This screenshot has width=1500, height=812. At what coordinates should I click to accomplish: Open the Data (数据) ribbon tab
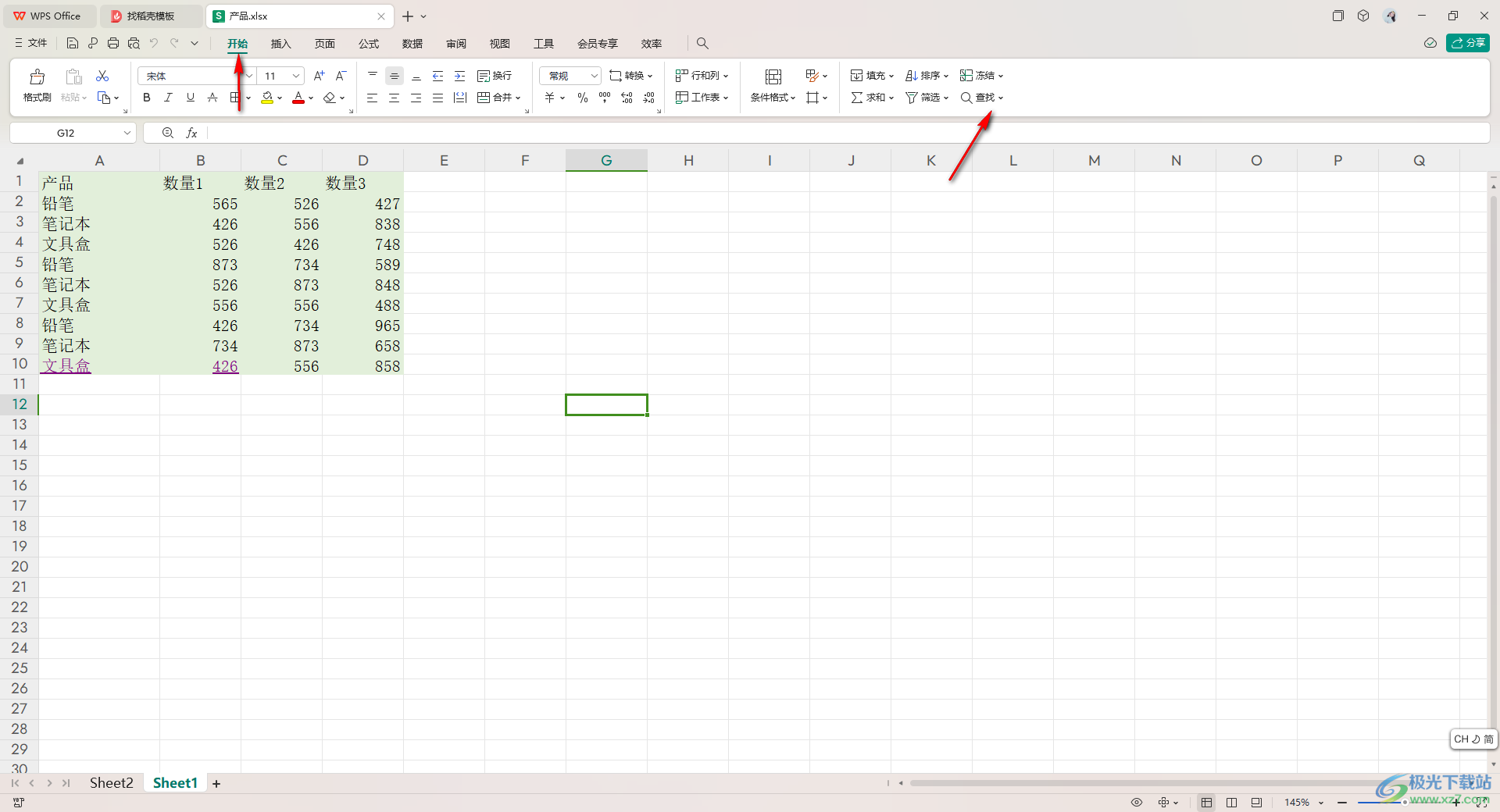coord(412,44)
